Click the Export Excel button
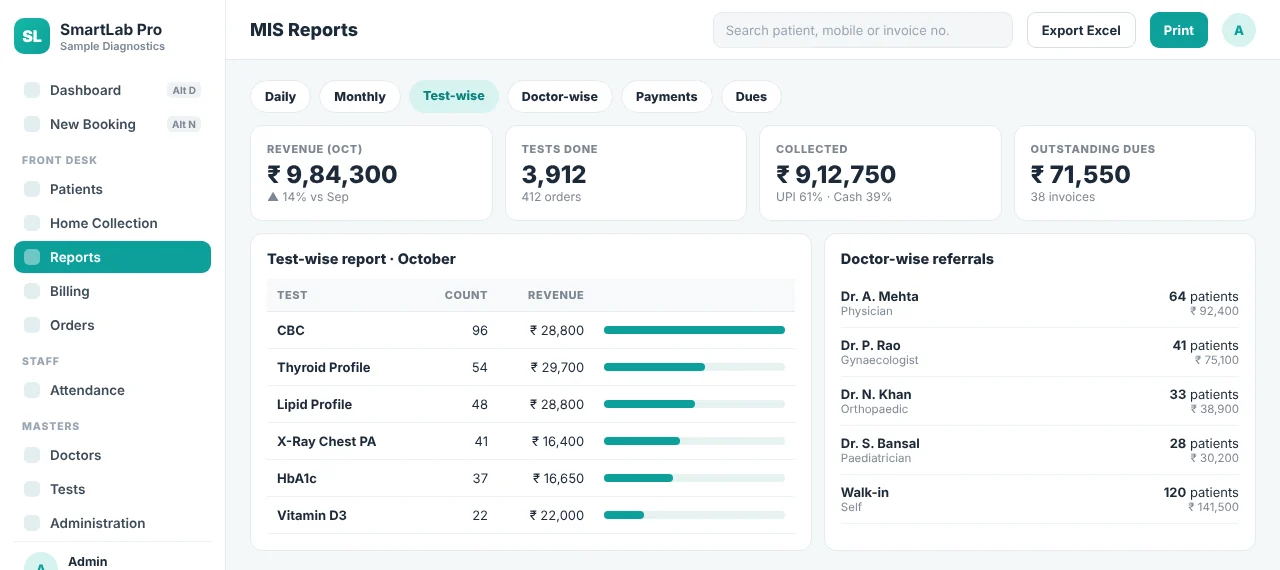The image size is (1280, 570). [x=1081, y=30]
